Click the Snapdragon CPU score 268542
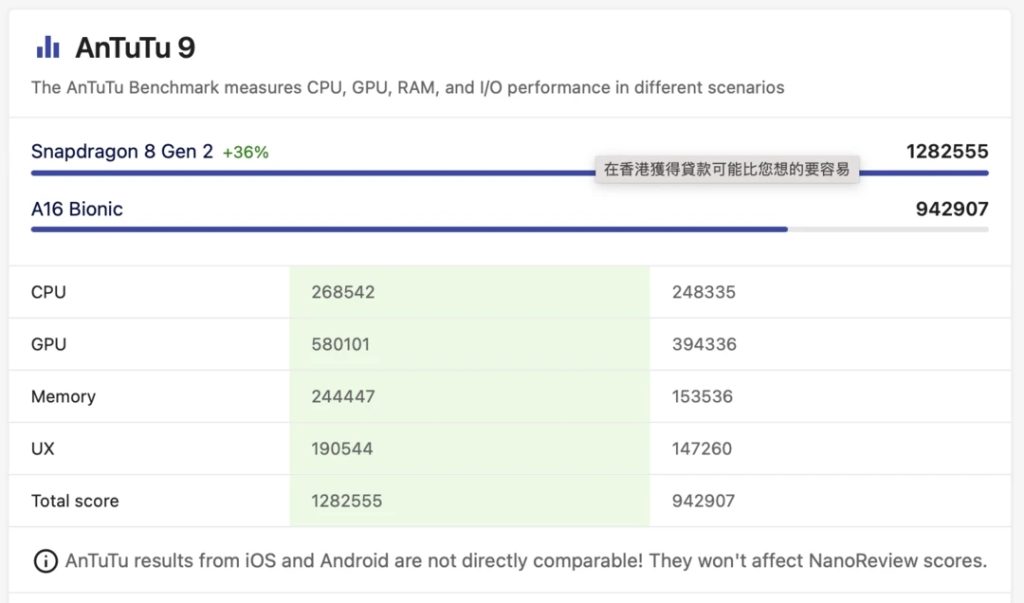The height and width of the screenshot is (603, 1024). (x=343, y=292)
